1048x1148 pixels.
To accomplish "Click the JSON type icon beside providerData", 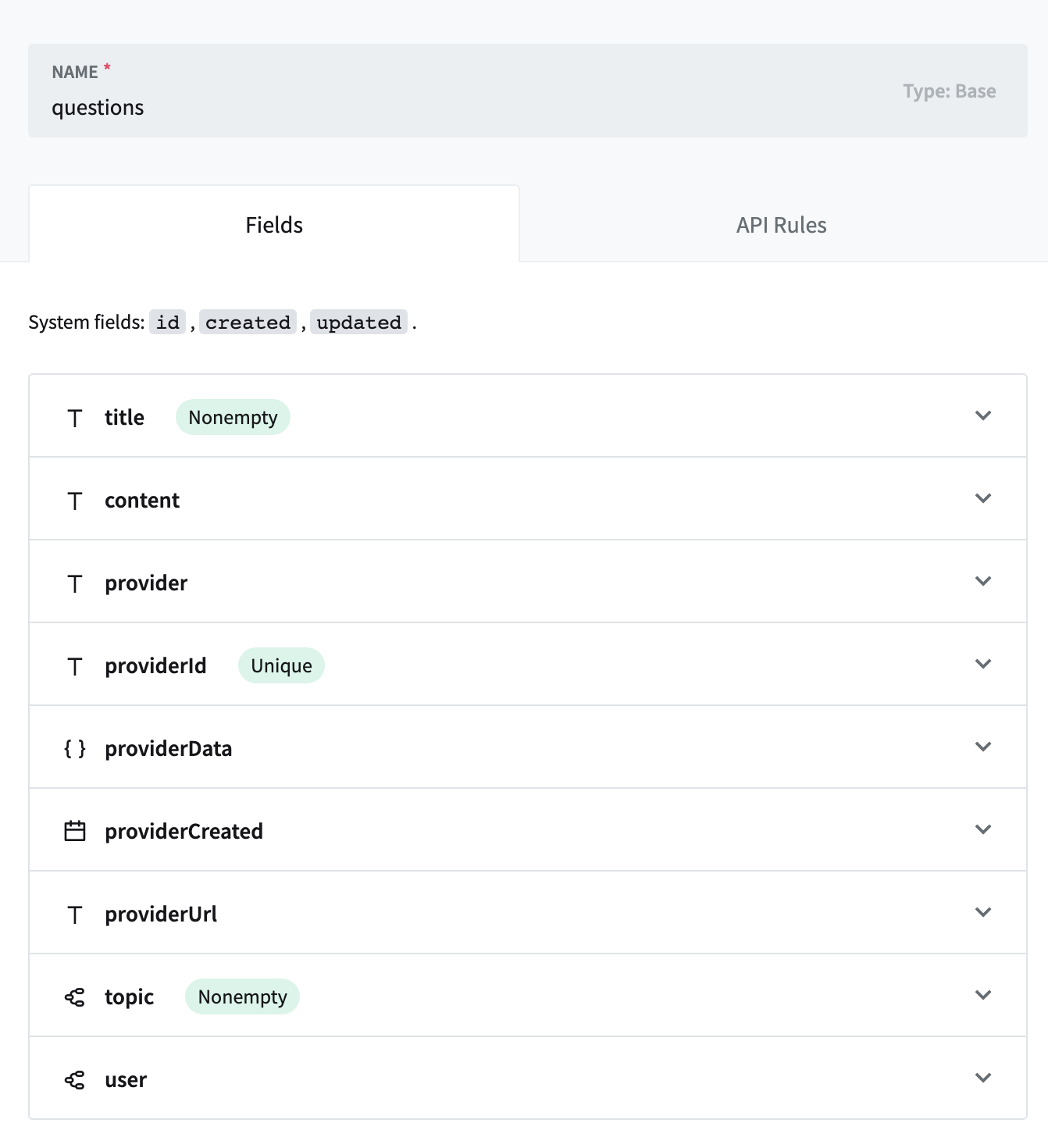I will (75, 748).
